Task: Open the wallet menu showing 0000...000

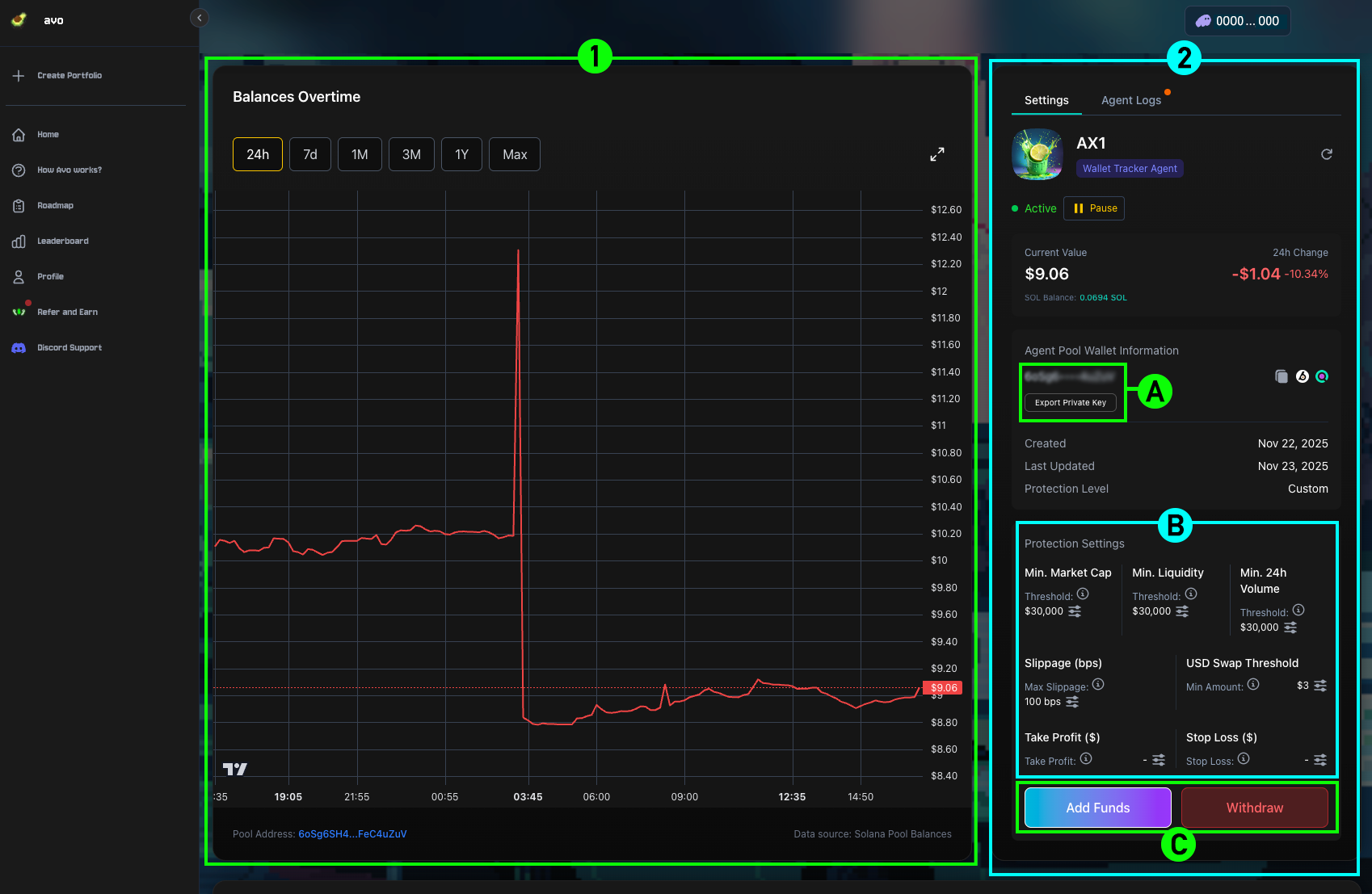Action: pos(1237,21)
